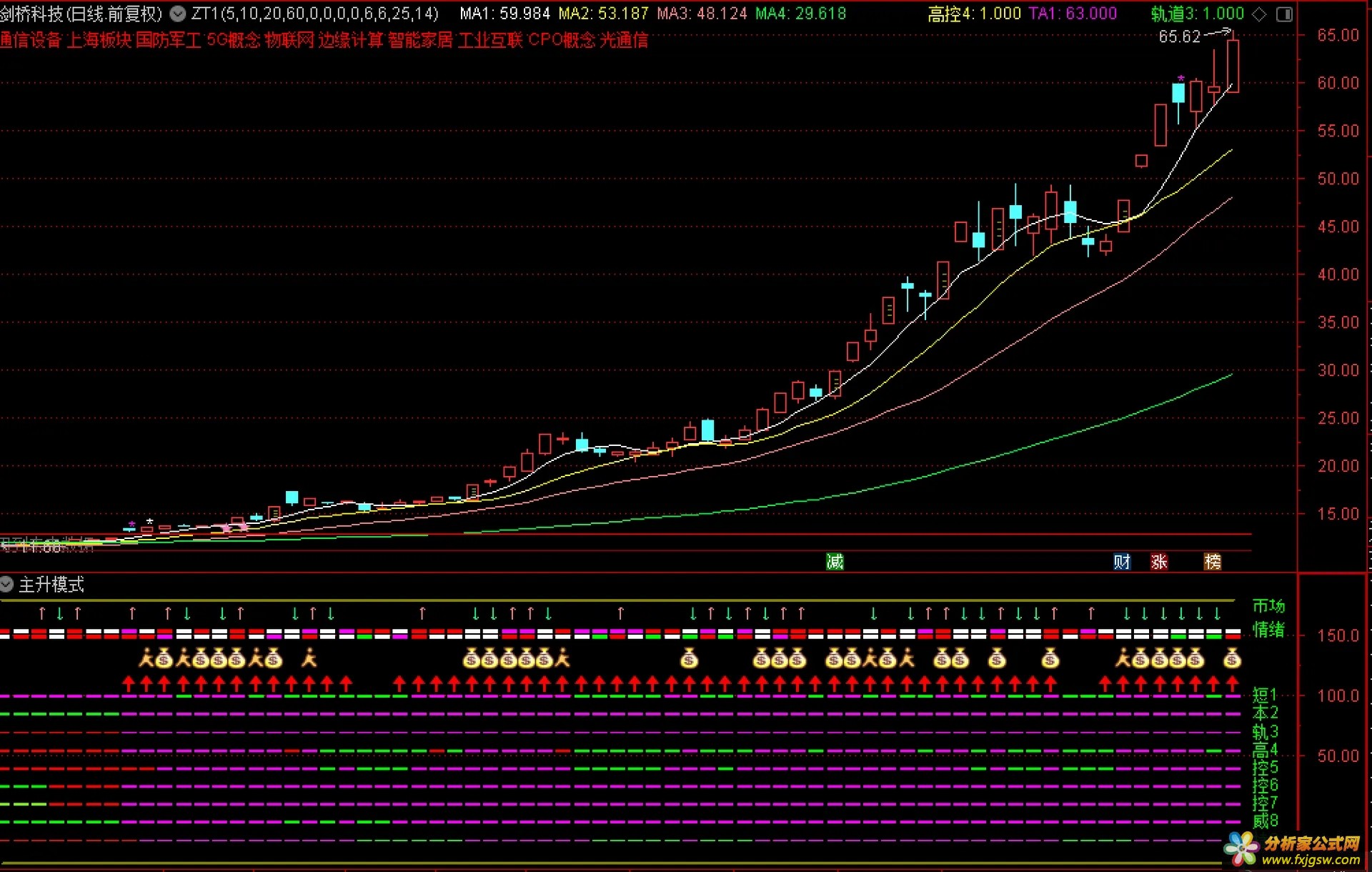Click the 轨道3: 1.000 readout
Viewport: 1372px width, 872px height.
pyautogui.click(x=1198, y=14)
